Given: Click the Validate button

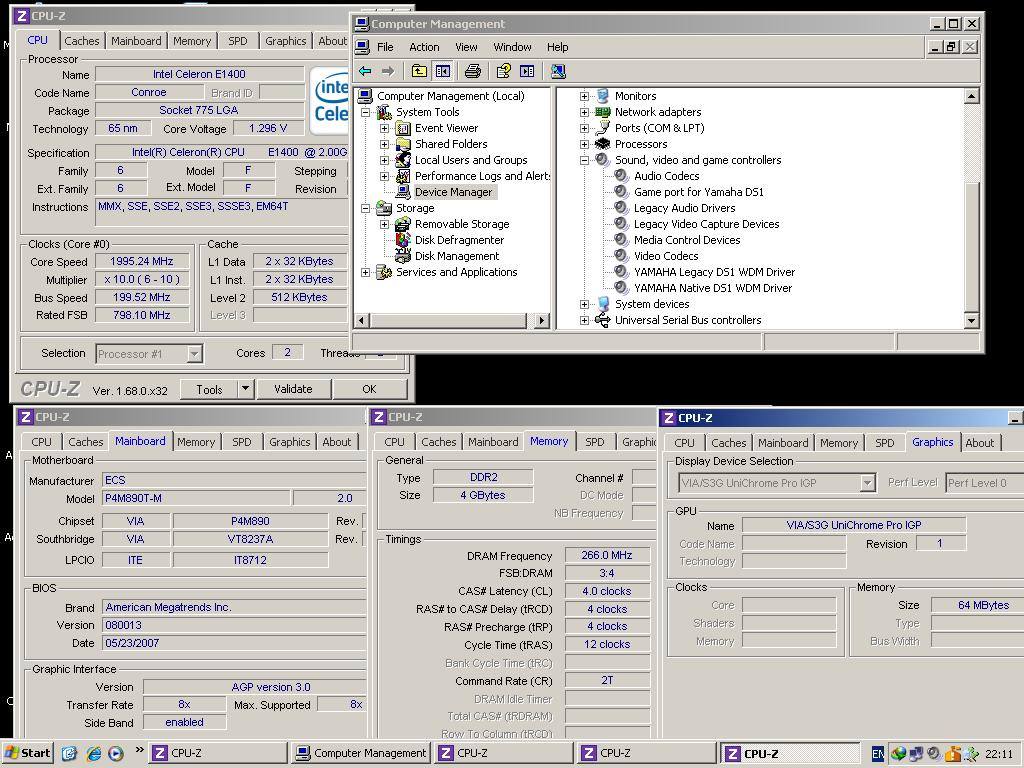Looking at the screenshot, I should [293, 389].
